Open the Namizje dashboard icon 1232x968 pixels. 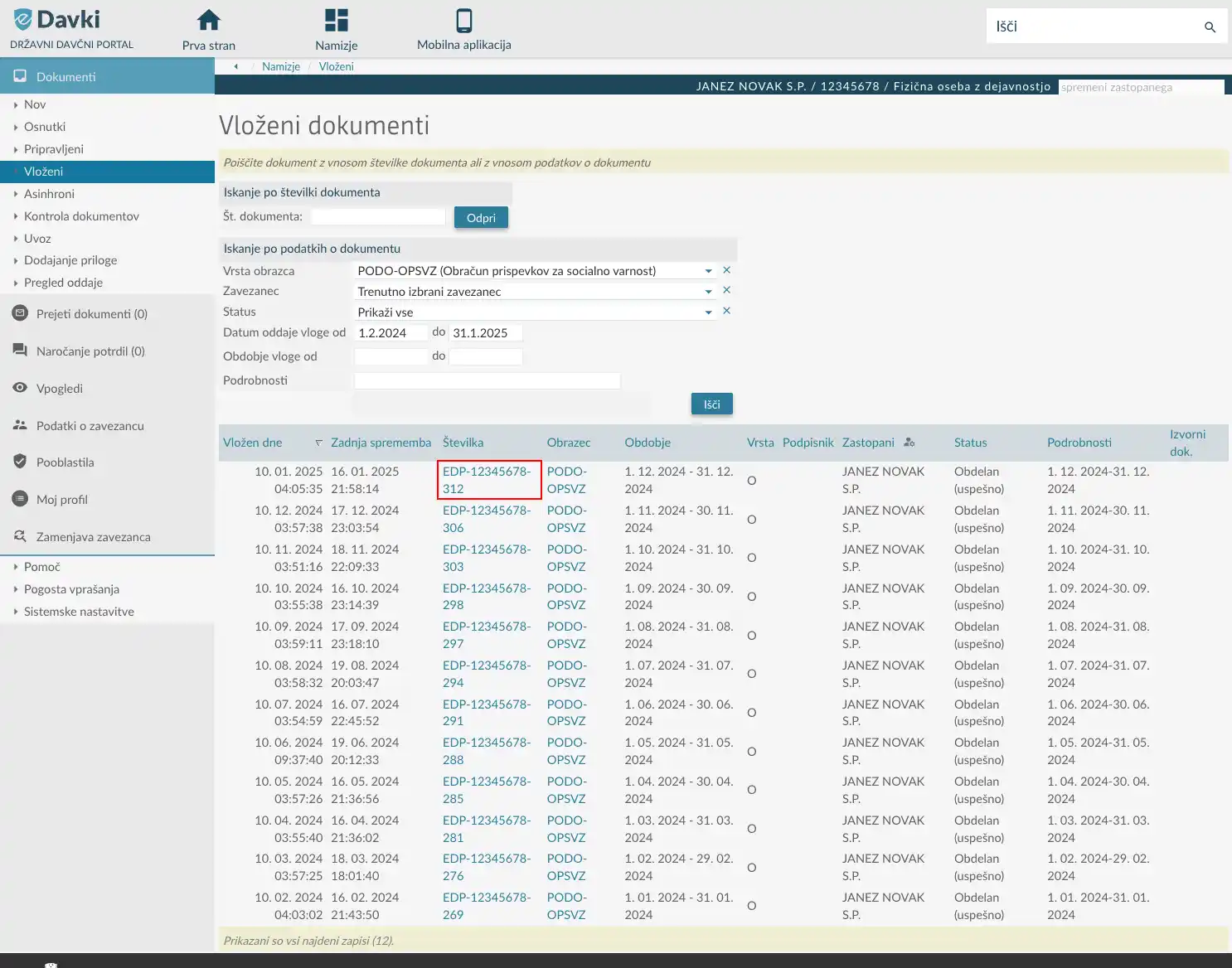point(336,20)
